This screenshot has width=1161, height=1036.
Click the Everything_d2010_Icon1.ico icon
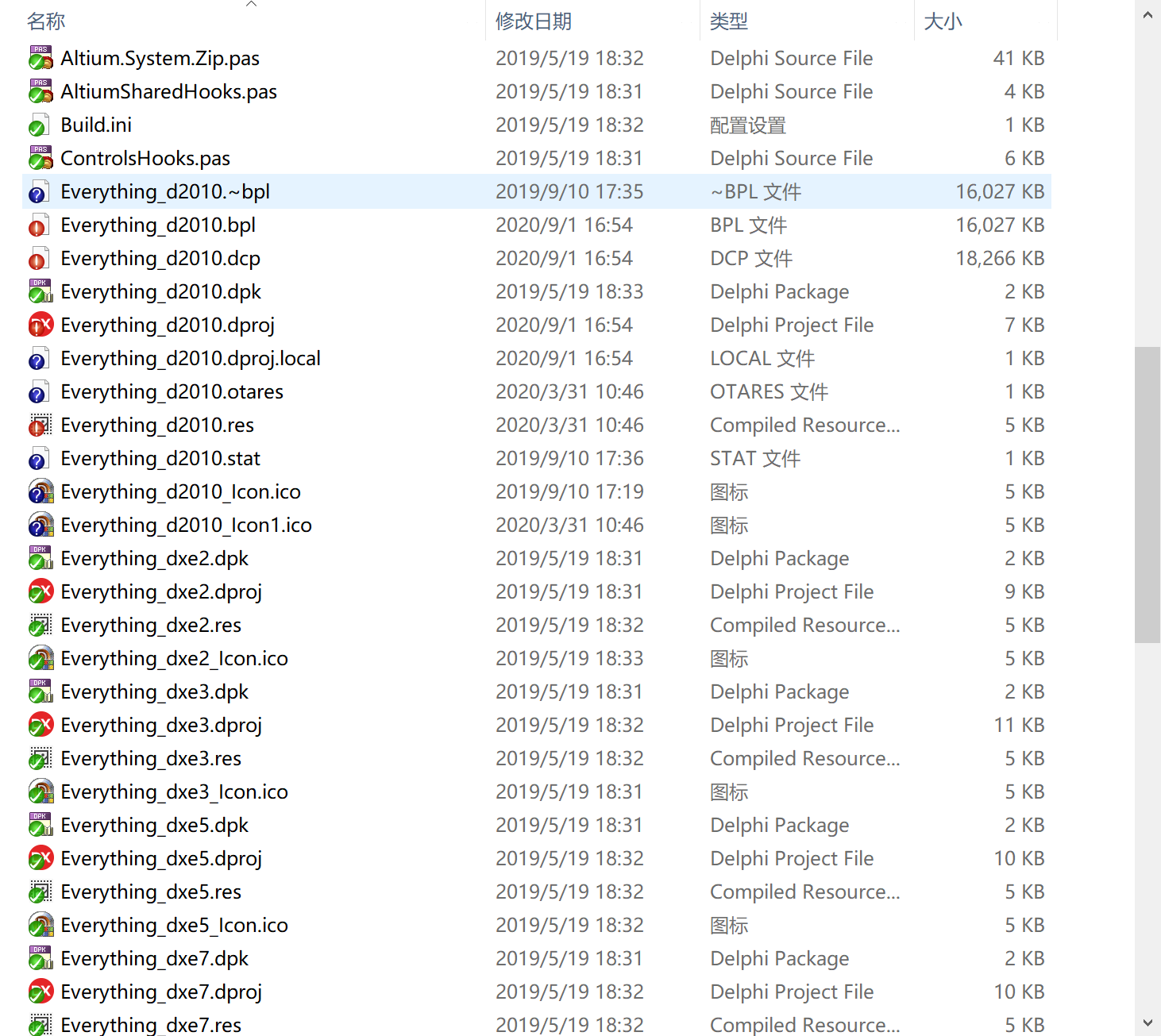pyautogui.click(x=40, y=525)
